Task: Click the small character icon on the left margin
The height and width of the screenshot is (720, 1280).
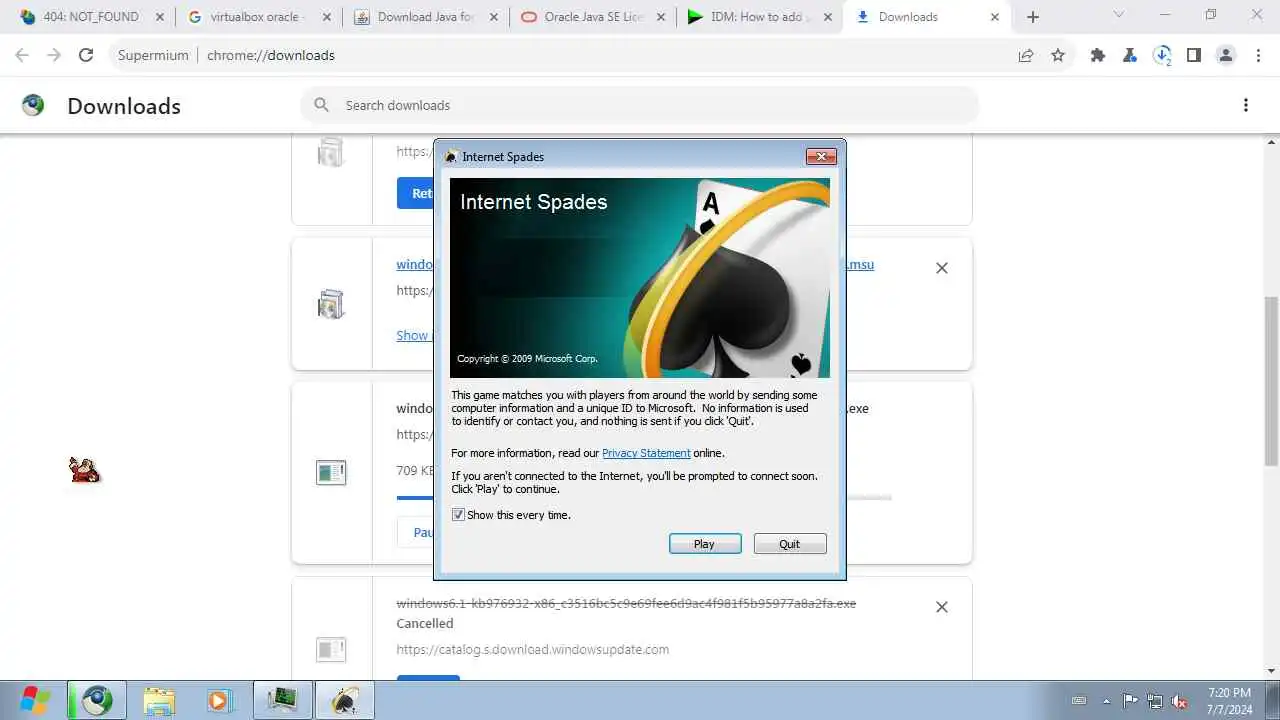Action: pos(85,469)
